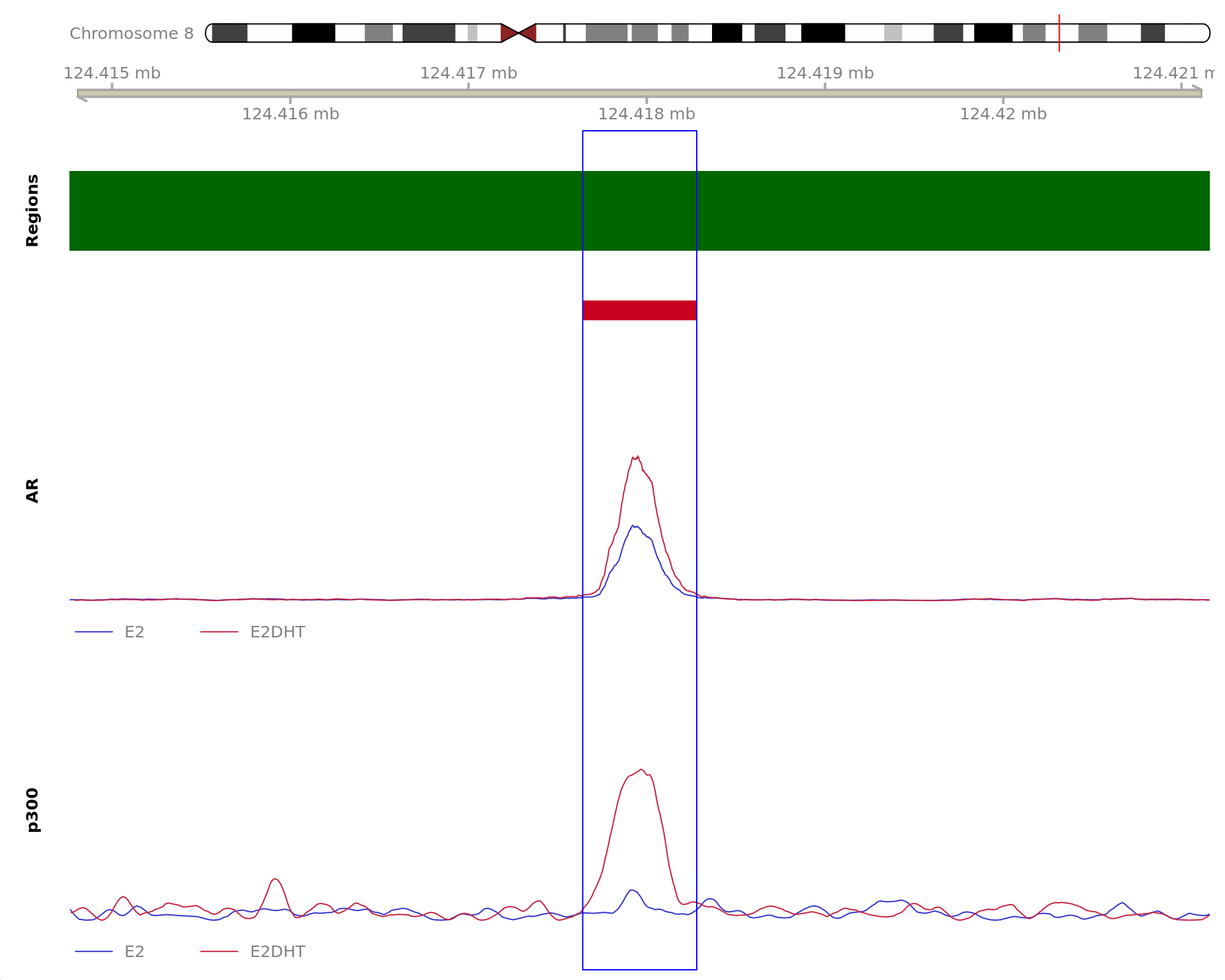Click red E2DHT legend line in AR track
This screenshot has height=980, width=1225.
219,632
